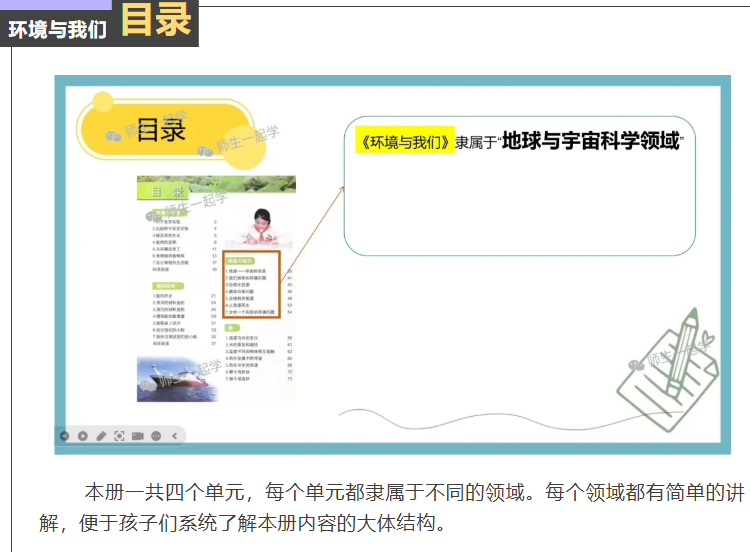This screenshot has width=750, height=552.
Task: Click the empty rounded text box area
Action: 519,210
